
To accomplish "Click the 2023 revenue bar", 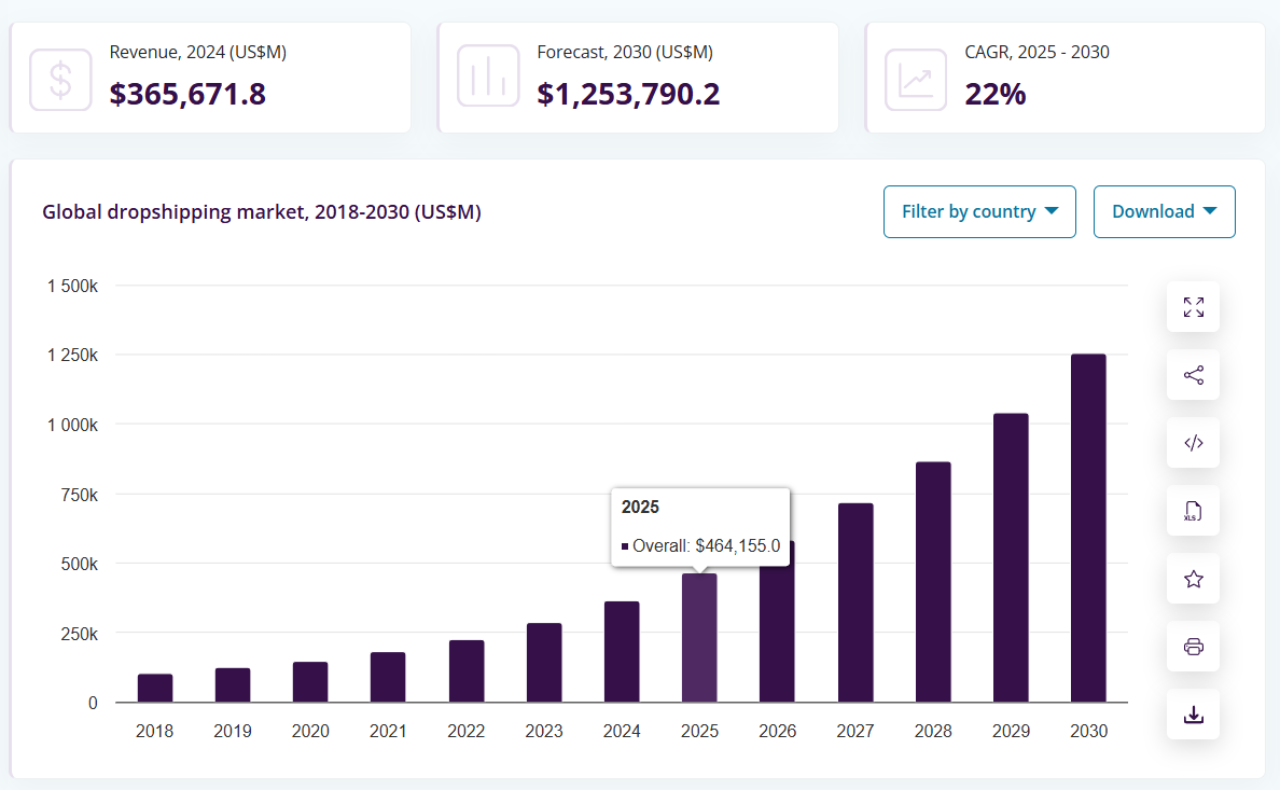I will pyautogui.click(x=544, y=663).
